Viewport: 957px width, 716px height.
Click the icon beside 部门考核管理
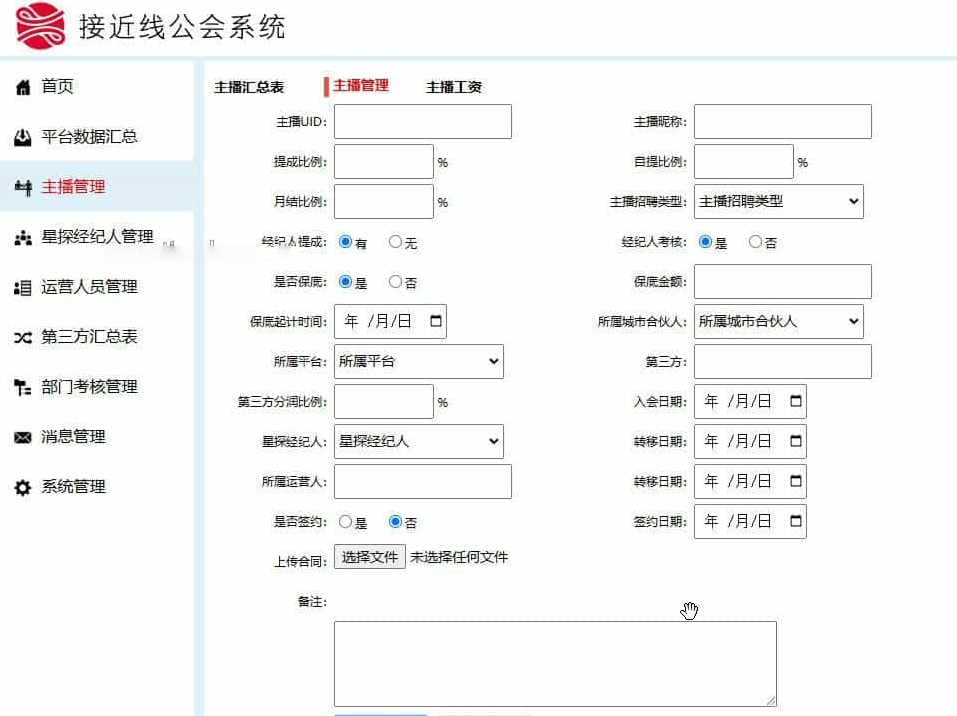click(x=23, y=388)
